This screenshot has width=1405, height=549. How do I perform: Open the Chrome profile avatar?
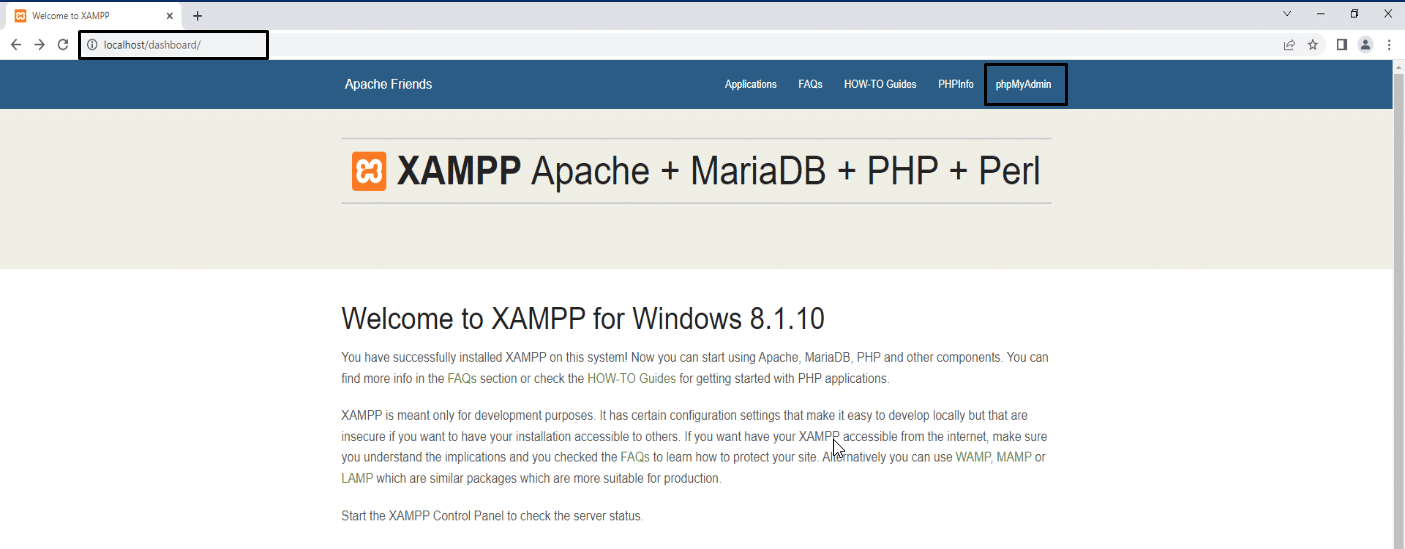(1365, 45)
